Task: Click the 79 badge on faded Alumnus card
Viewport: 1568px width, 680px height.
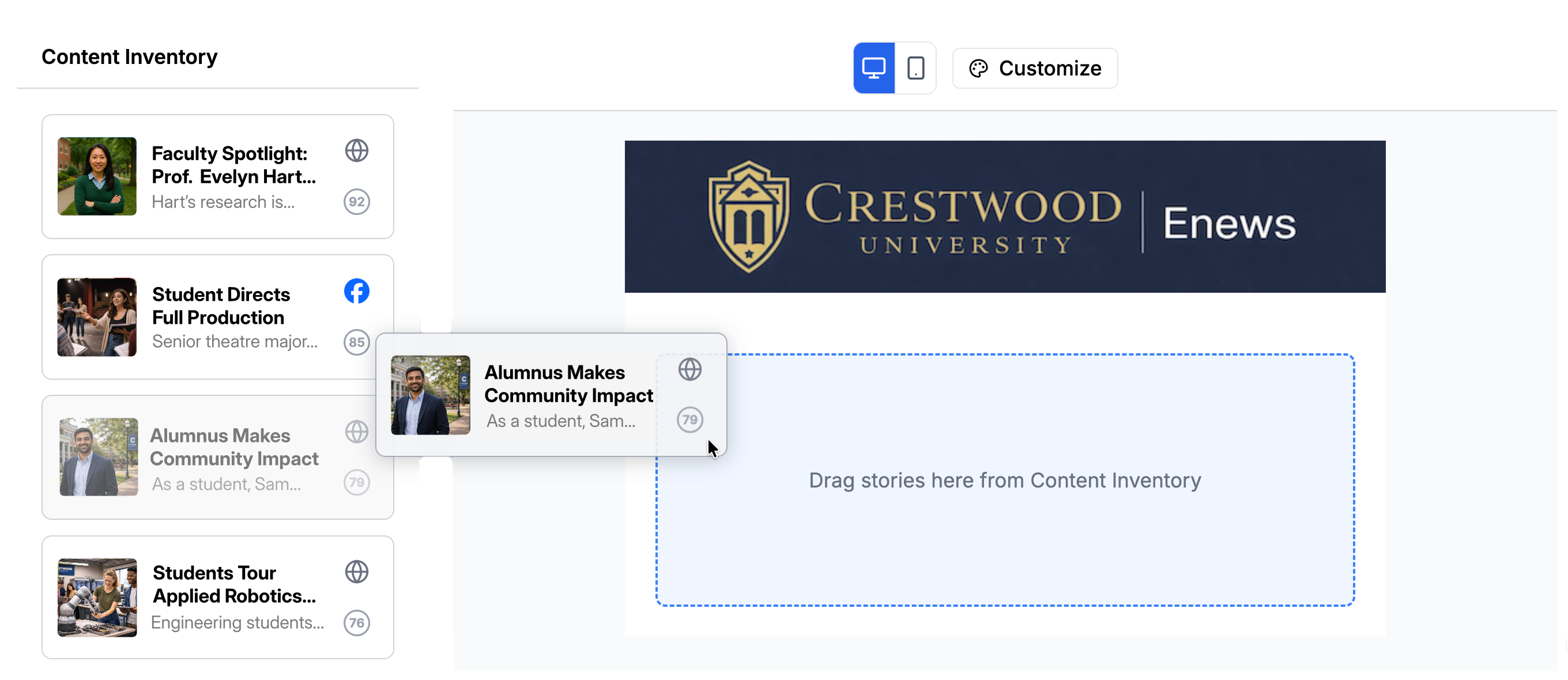Action: (357, 483)
